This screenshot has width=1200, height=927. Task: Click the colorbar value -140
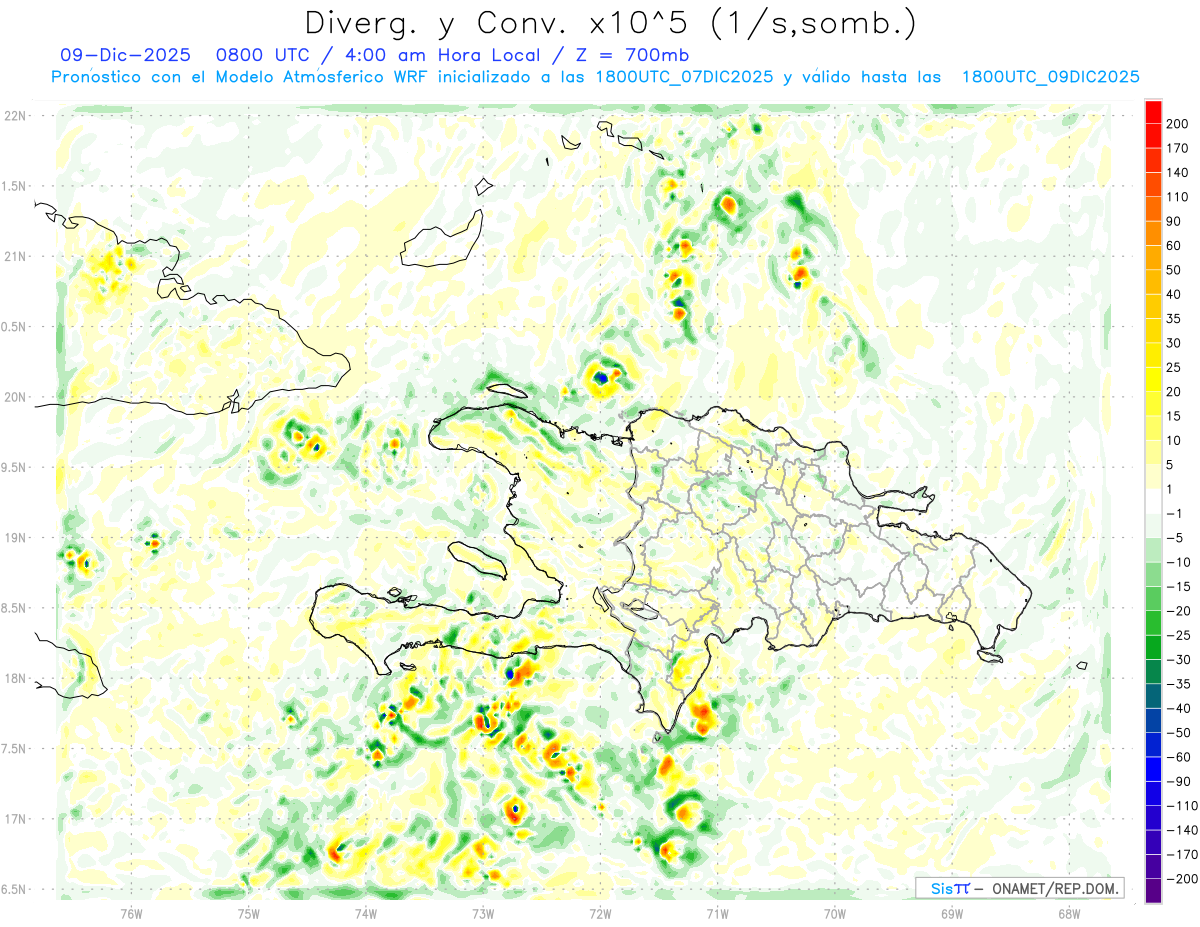tap(1182, 829)
